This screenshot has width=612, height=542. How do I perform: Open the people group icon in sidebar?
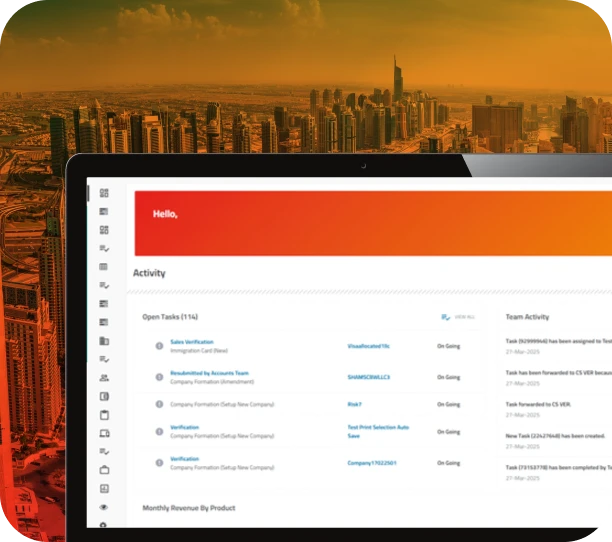coord(104,378)
